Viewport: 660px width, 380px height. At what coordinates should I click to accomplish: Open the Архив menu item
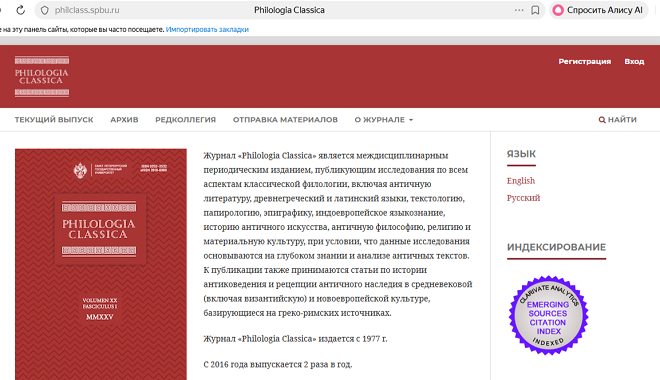click(x=124, y=120)
